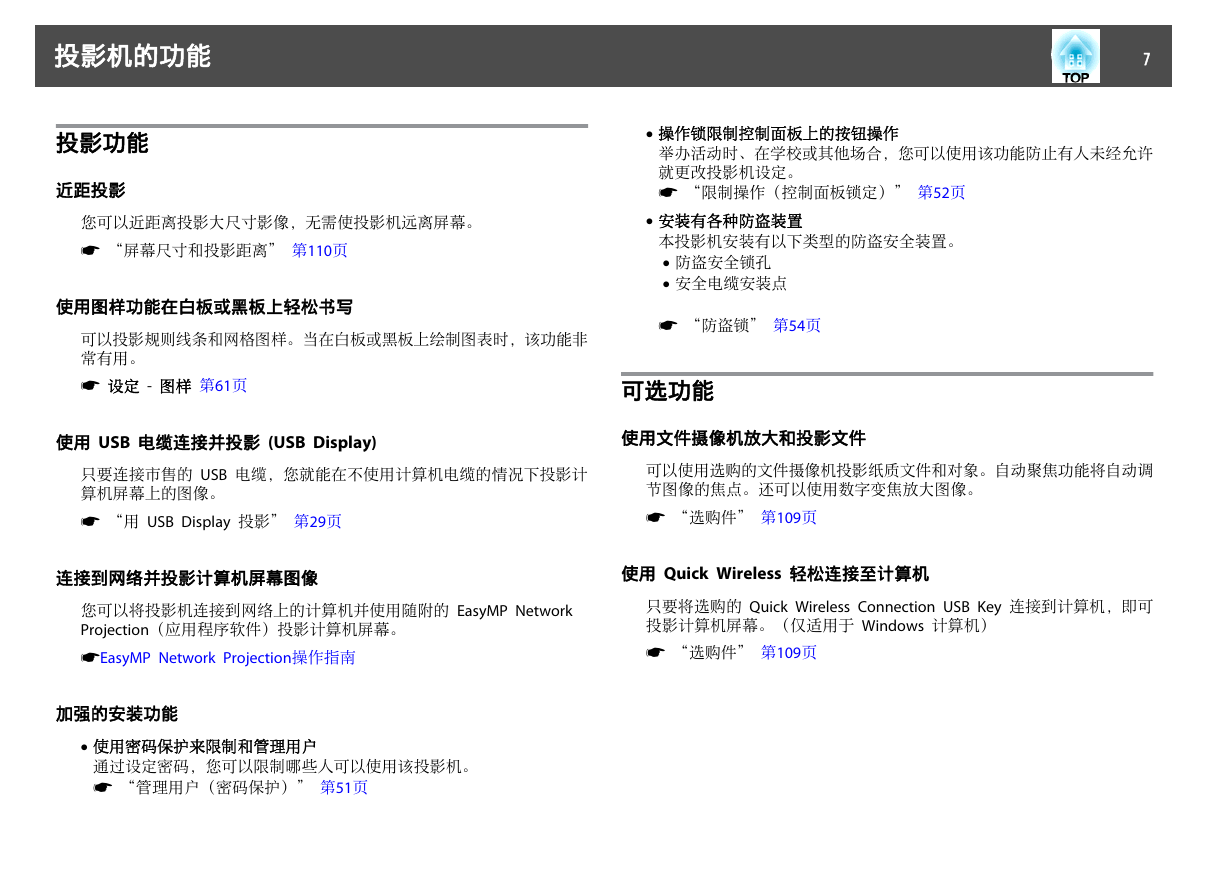Click the pointing-hand icon beside 屏幕尺寸和投影距离
Image resolution: width=1228 pixels, height=869 pixels.
point(91,251)
